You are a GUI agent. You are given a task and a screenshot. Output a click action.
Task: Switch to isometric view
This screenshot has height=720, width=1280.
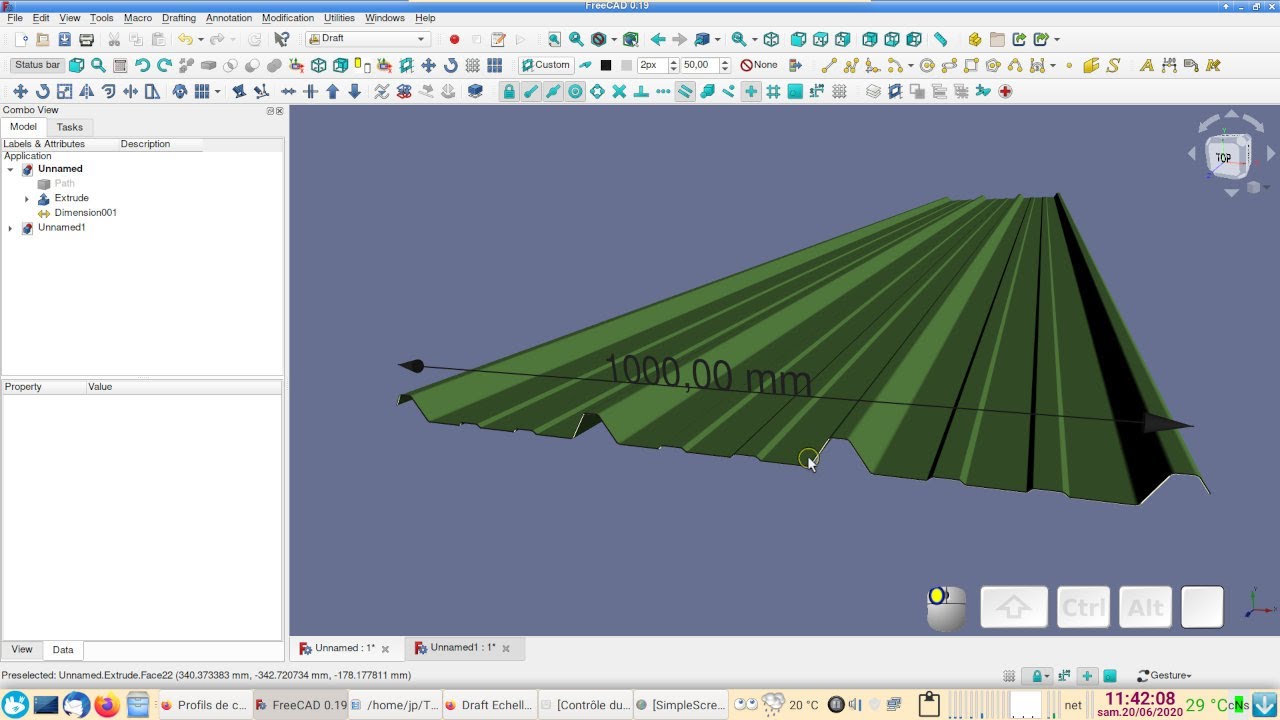coord(771,39)
